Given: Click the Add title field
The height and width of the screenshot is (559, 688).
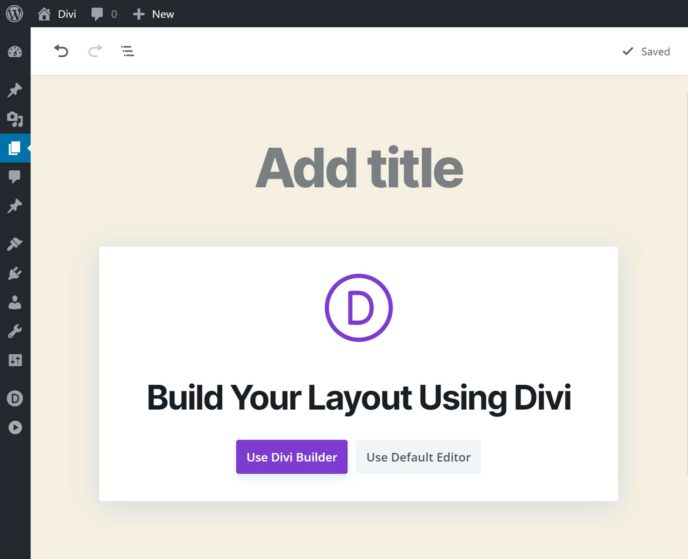Looking at the screenshot, I should tap(359, 168).
